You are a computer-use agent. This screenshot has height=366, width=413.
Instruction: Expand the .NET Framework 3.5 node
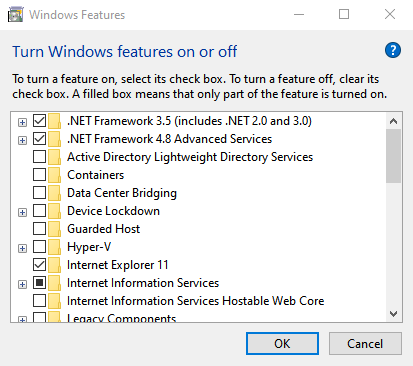(22, 122)
